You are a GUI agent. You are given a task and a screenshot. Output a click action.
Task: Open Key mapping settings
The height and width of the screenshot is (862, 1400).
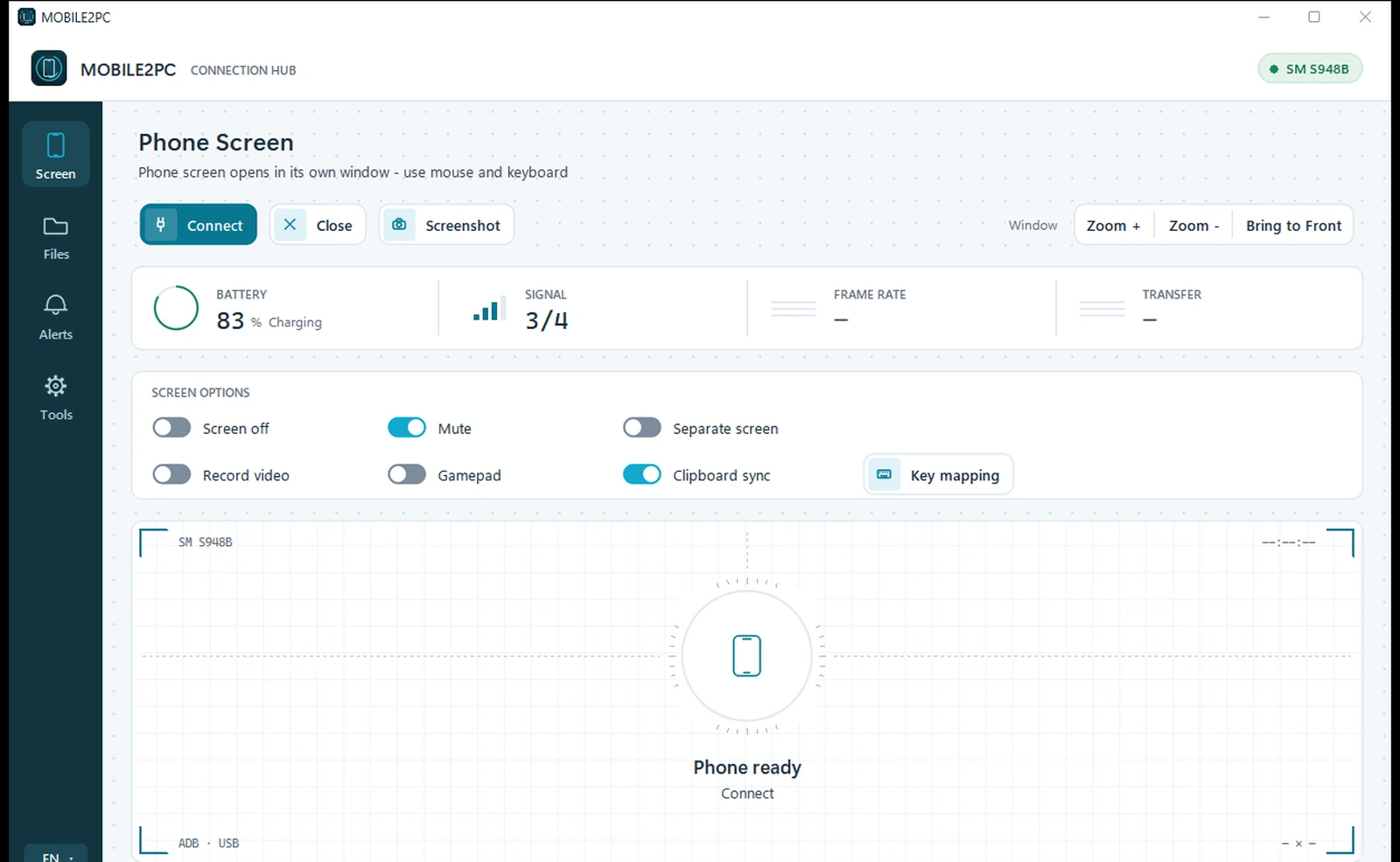(x=938, y=474)
